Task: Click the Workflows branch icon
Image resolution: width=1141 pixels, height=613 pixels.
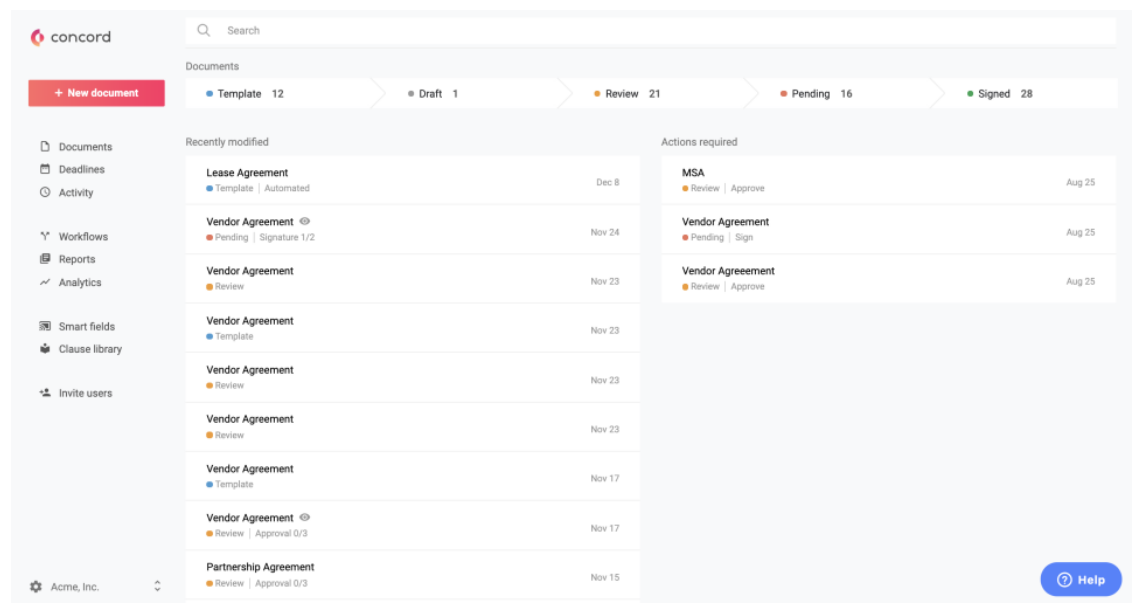Action: coord(45,236)
